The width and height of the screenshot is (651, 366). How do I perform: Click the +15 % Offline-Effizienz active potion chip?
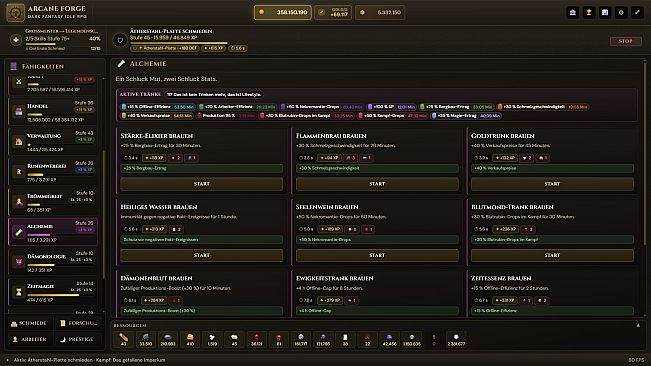click(158, 107)
